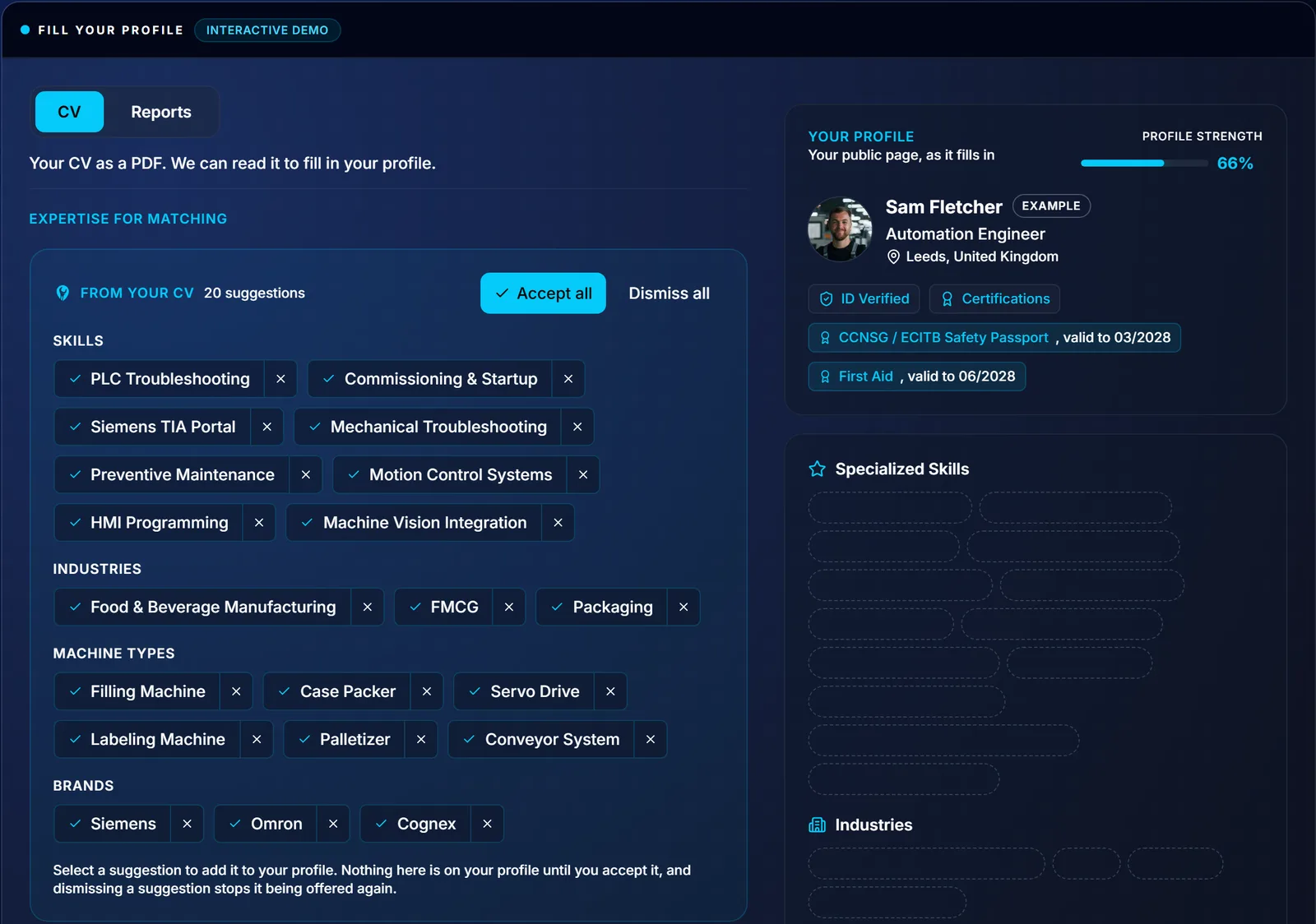The image size is (1316, 924).
Task: Accept the FMCG industry
Action: coord(443,608)
